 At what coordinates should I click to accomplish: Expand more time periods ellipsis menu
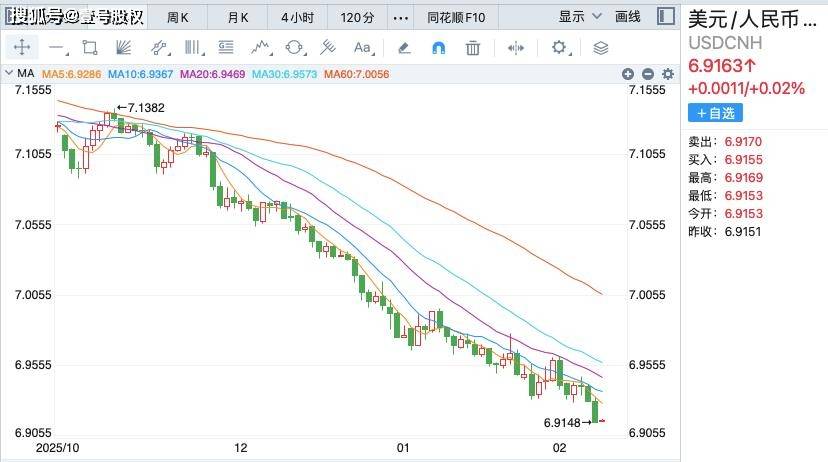tap(401, 17)
